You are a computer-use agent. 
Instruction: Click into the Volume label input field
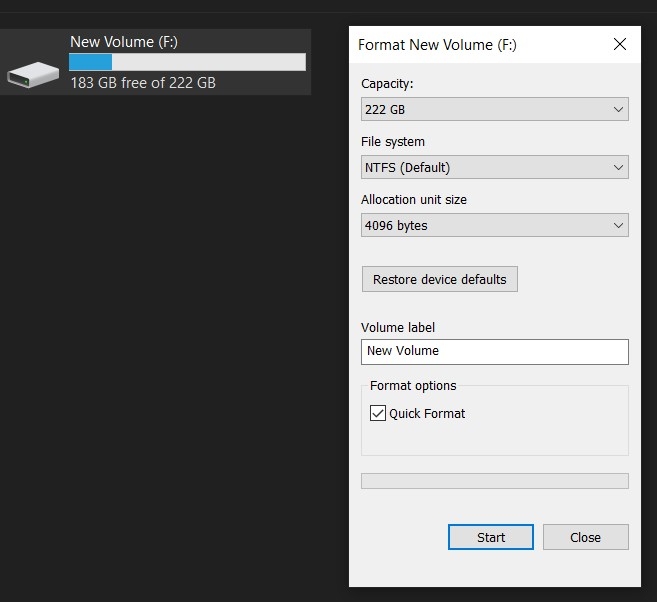[494, 351]
